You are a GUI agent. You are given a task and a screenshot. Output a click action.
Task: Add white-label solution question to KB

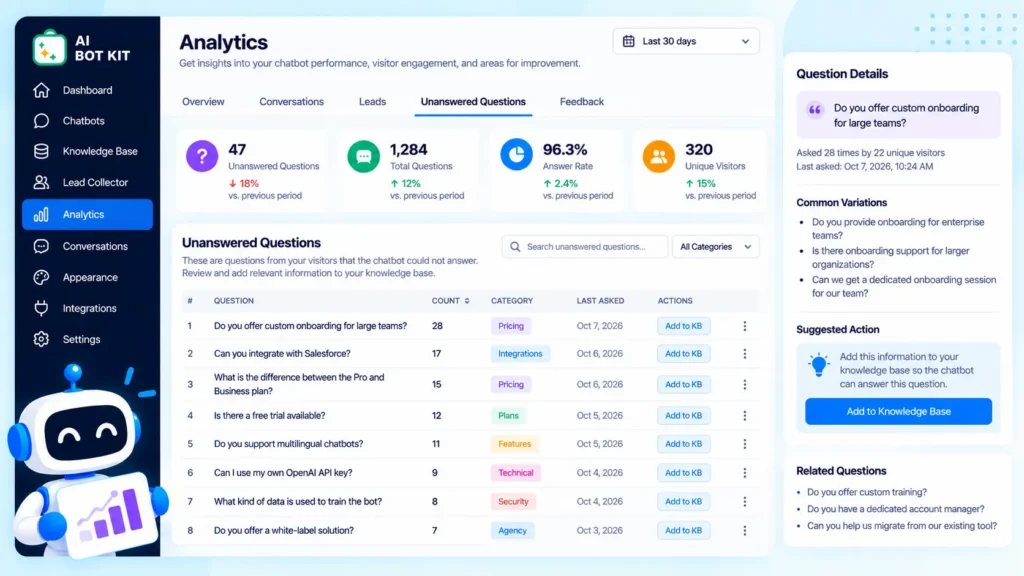click(x=683, y=531)
